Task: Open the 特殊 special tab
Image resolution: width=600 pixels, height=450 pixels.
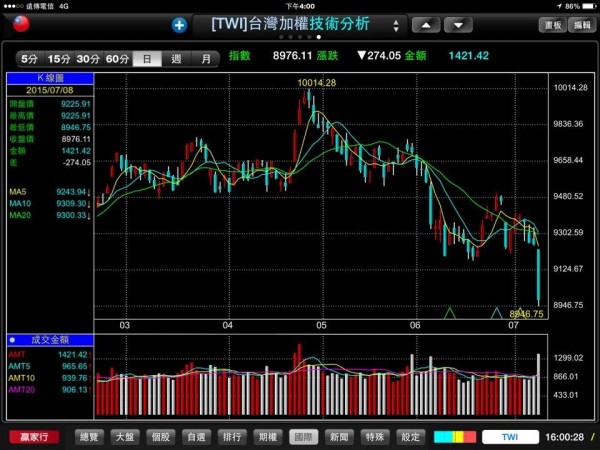Action: pos(375,437)
